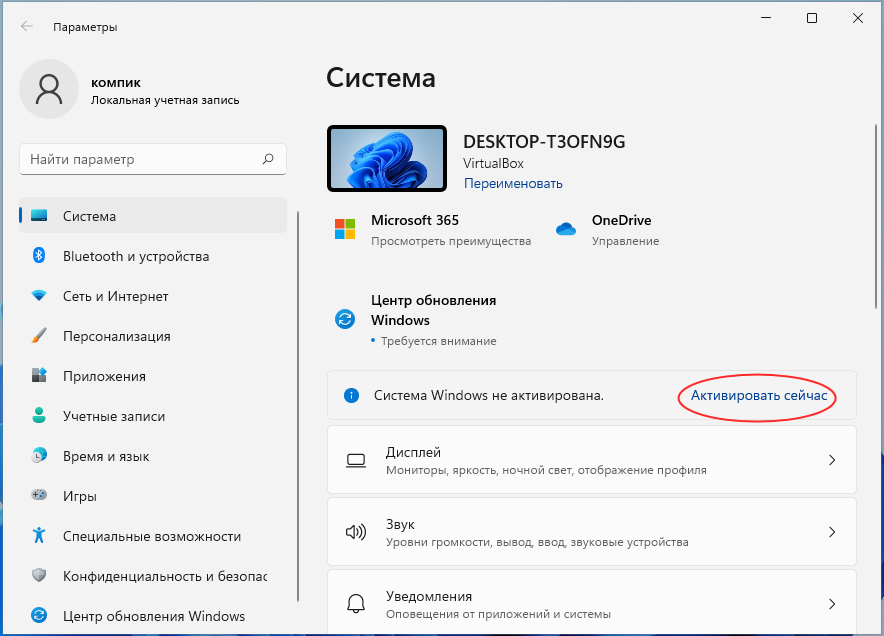Open Time and language clock icon

point(39,456)
